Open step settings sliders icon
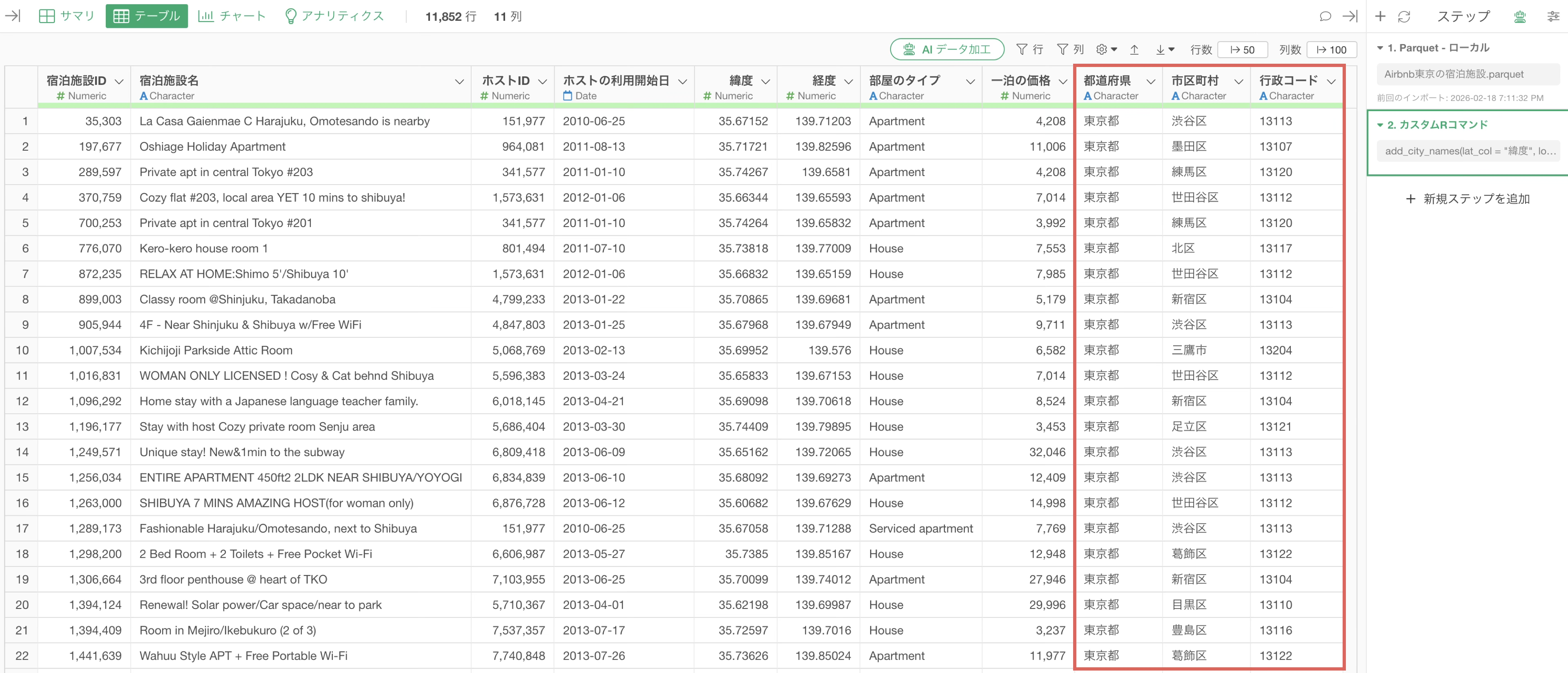The width and height of the screenshot is (1568, 673). 1553,16
